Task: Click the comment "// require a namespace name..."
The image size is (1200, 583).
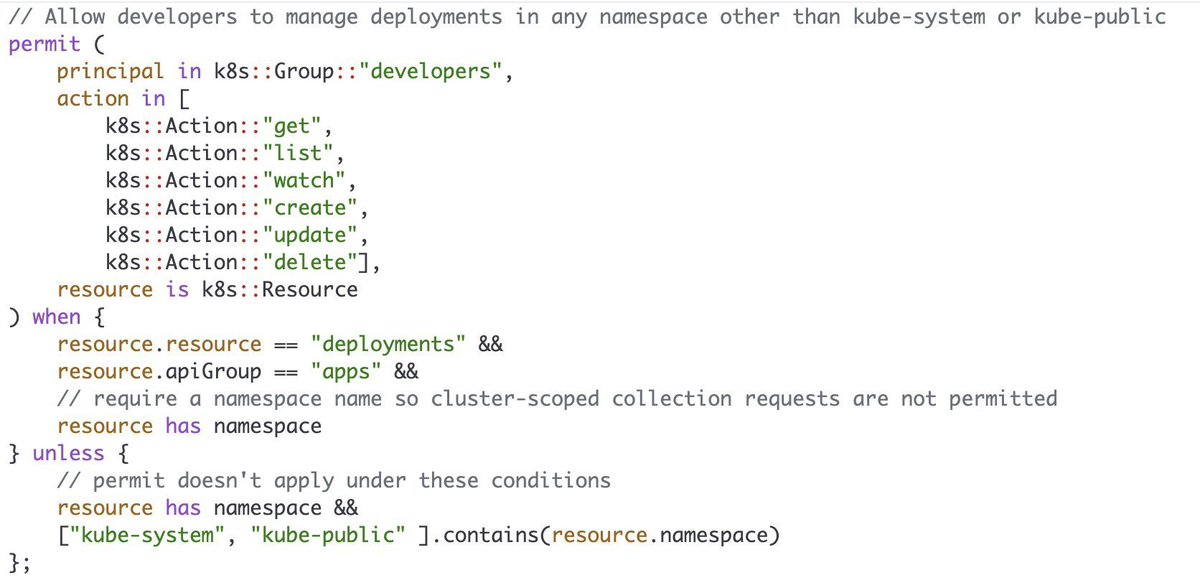Action: tap(557, 398)
